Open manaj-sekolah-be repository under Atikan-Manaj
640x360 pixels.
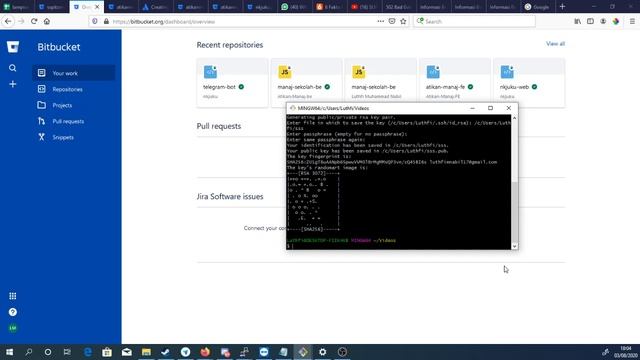307,83
